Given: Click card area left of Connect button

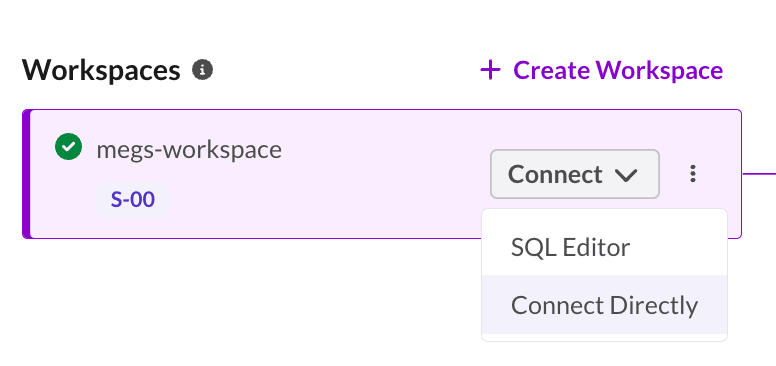Looking at the screenshot, I should [386, 174].
